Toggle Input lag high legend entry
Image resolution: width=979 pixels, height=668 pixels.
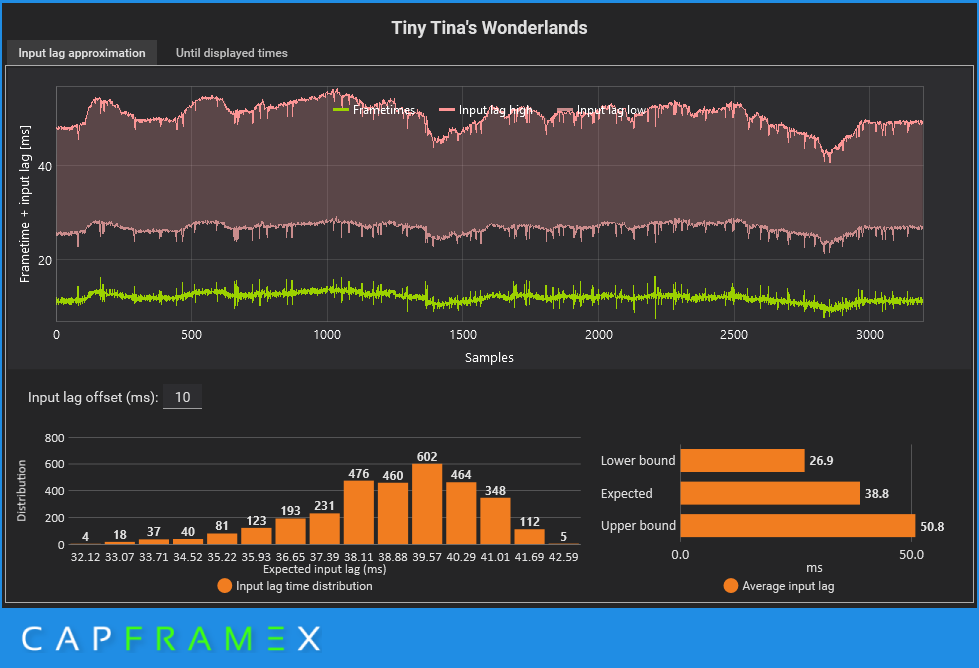486,110
